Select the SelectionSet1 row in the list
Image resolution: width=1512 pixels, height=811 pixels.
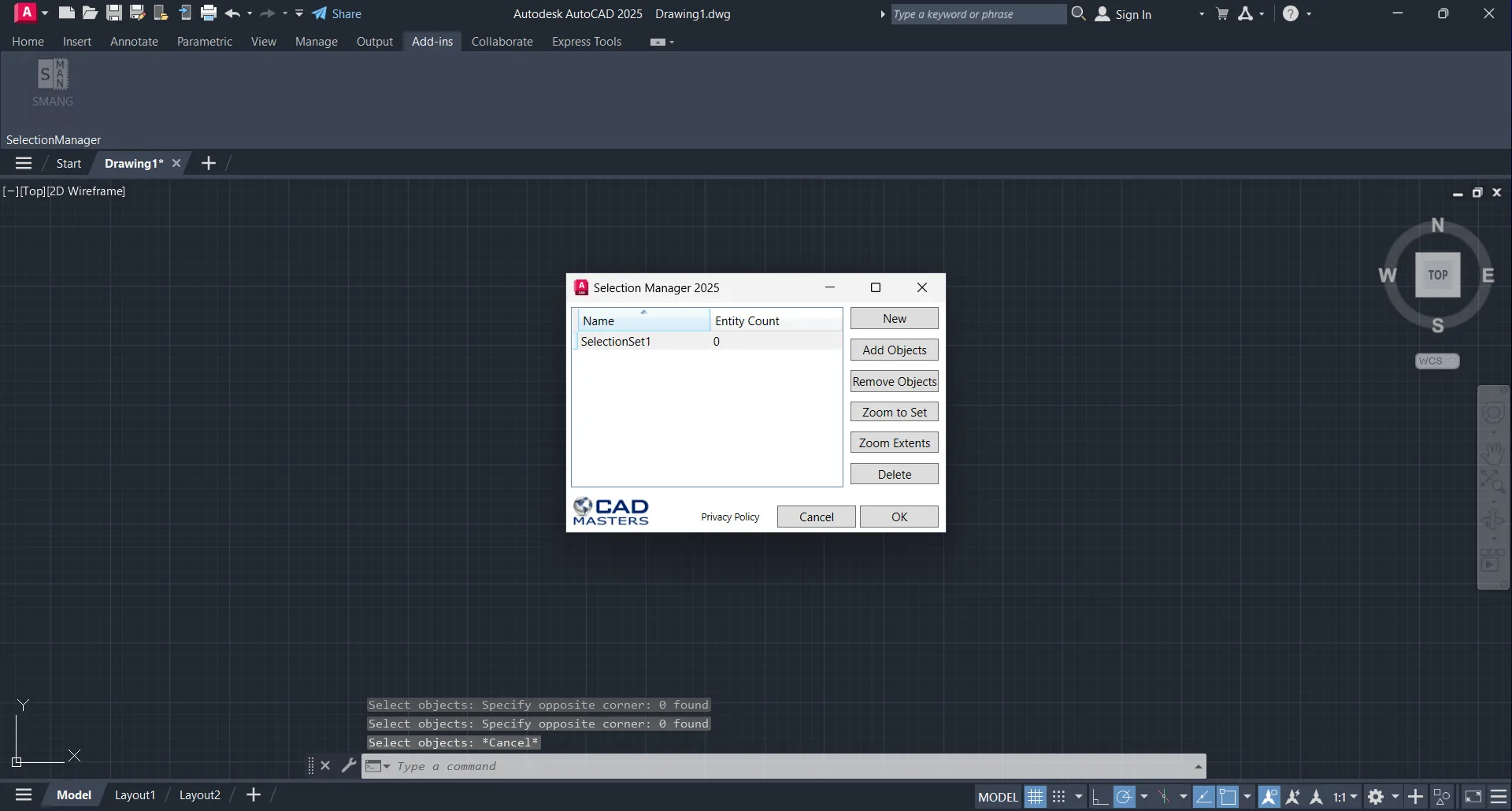pos(616,342)
